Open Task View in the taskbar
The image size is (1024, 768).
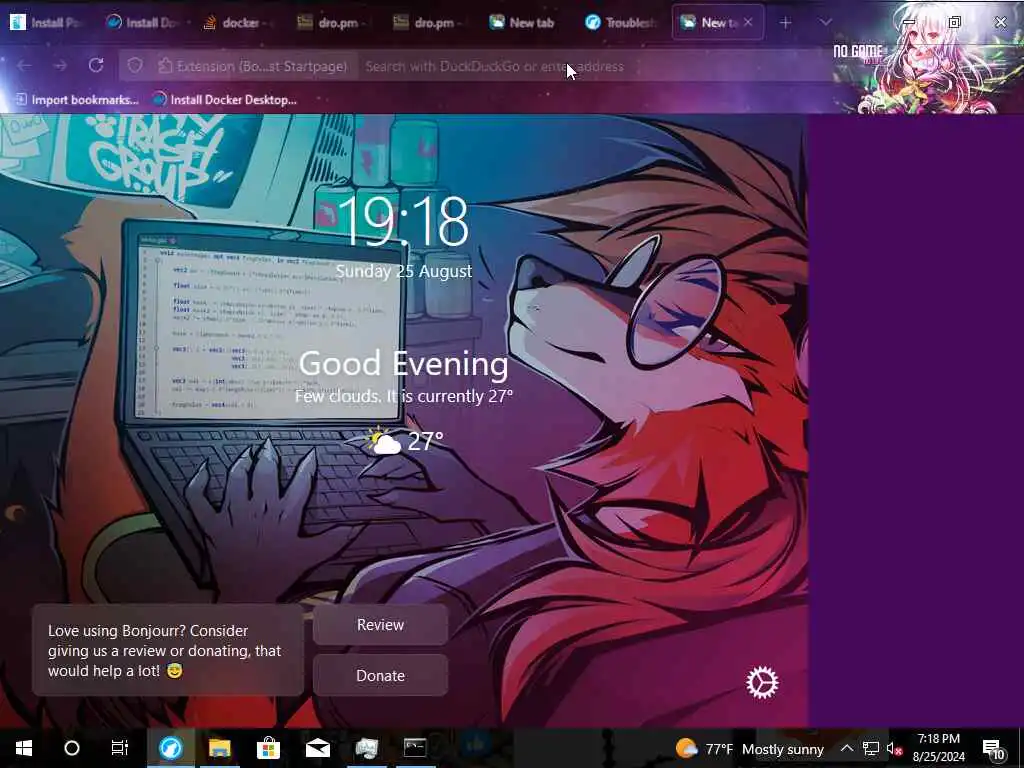pos(120,748)
